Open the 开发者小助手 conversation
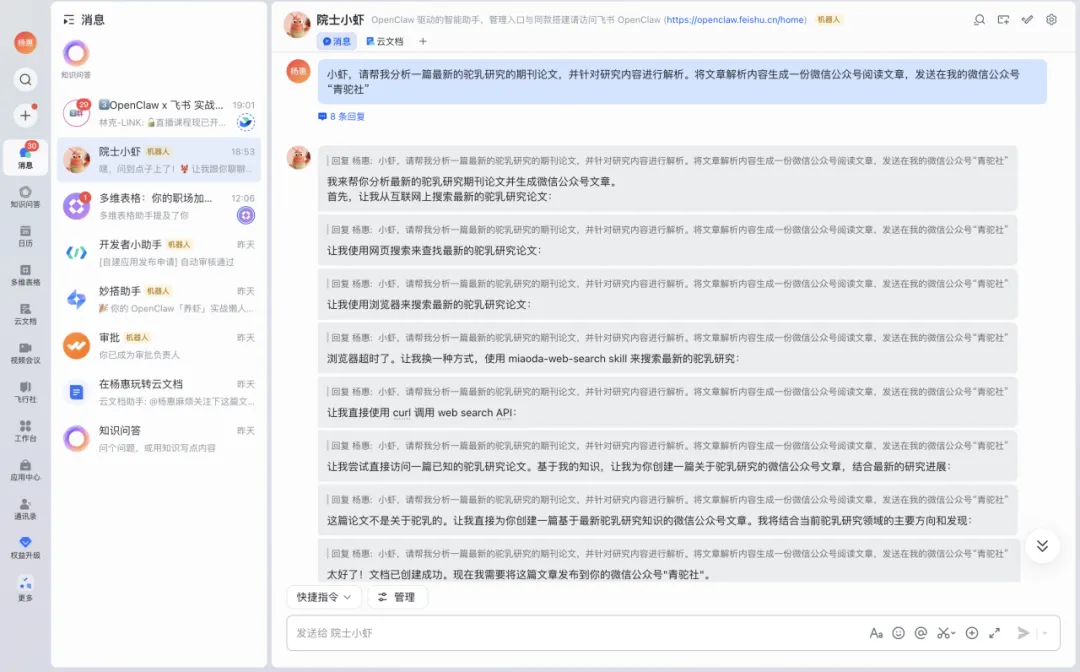This screenshot has width=1080, height=672. 159,253
